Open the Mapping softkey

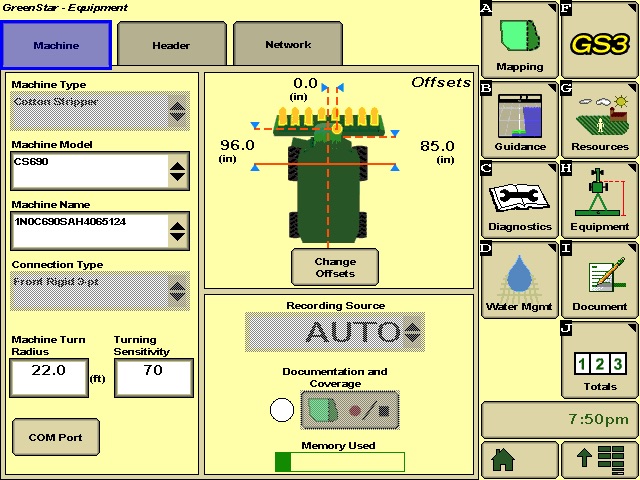(519, 40)
